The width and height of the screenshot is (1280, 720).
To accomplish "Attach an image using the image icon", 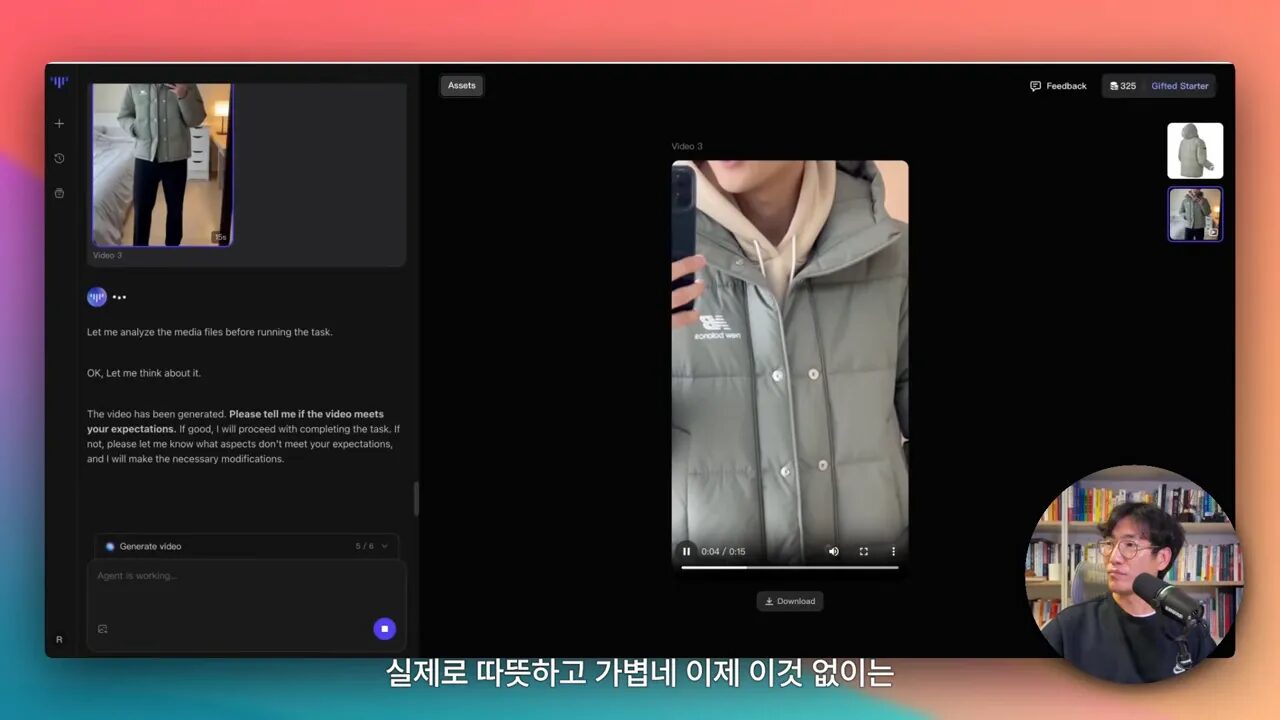I will point(102,628).
